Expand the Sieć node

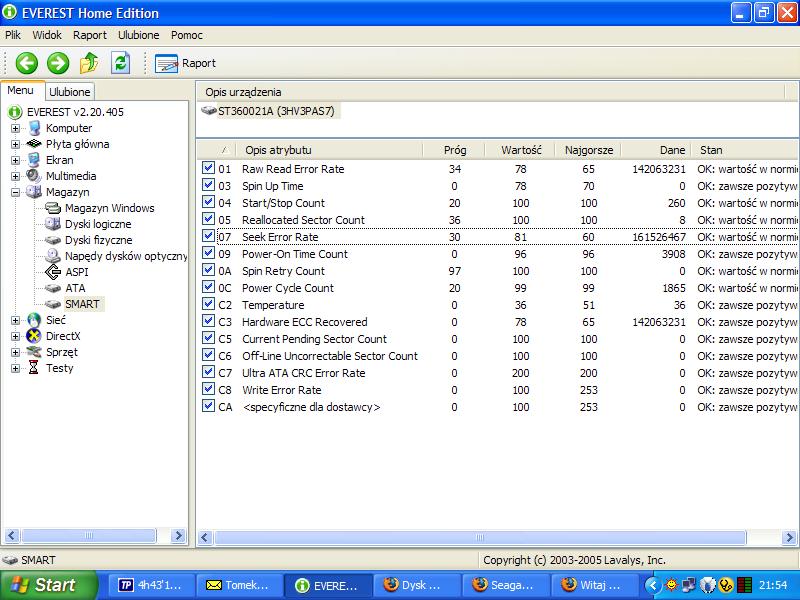click(x=15, y=320)
